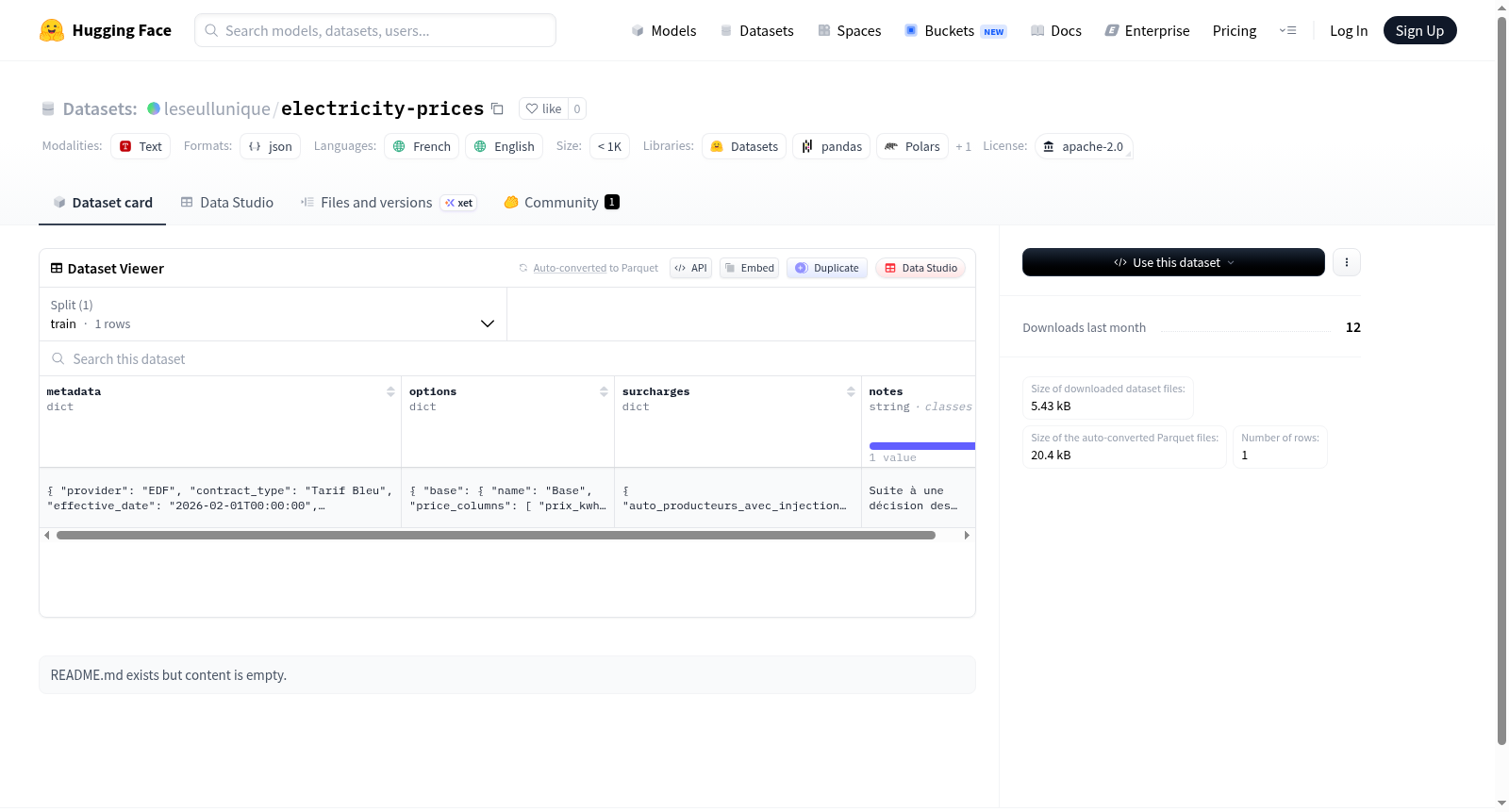This screenshot has width=1509, height=812.
Task: Expand the navbar more-options menu icon
Action: click(x=1287, y=30)
